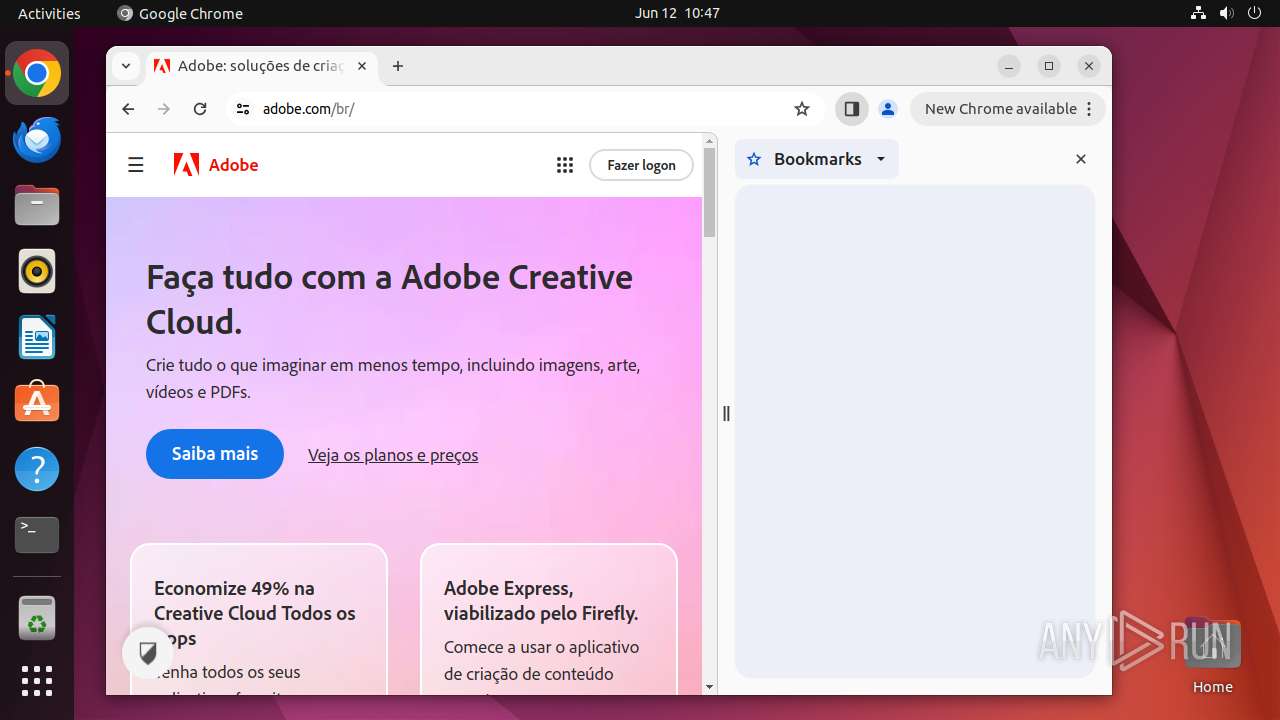Open the Home folder on desktop
Image resolution: width=1280 pixels, height=720 pixels.
[x=1212, y=656]
